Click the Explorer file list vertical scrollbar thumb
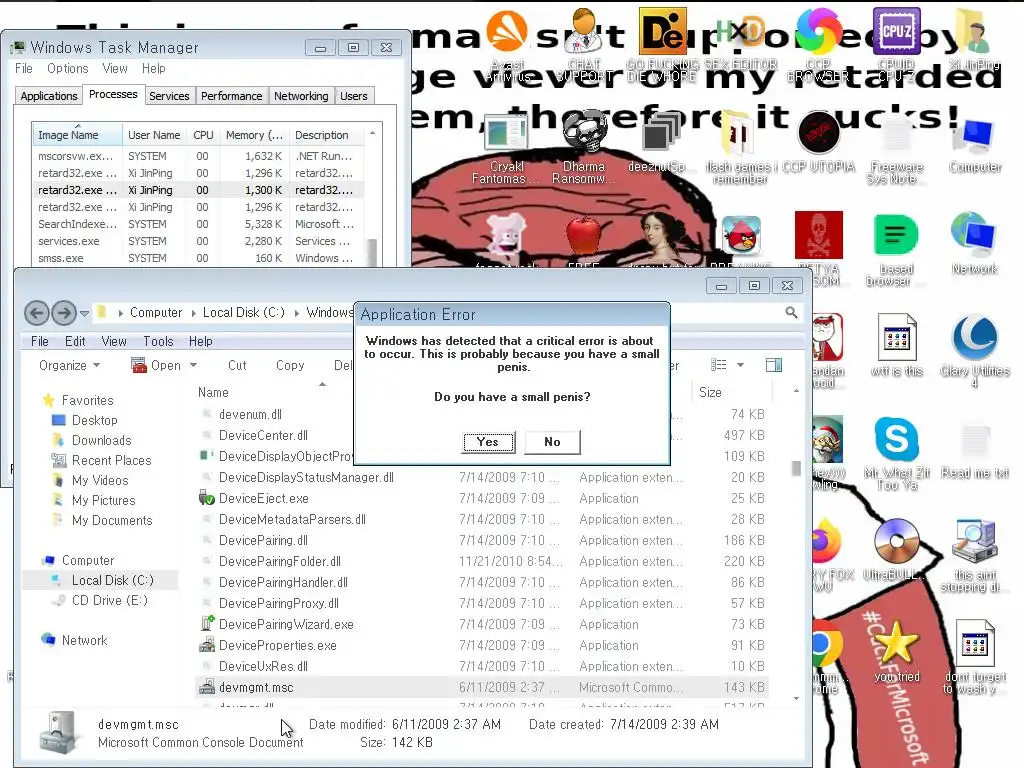The width and height of the screenshot is (1024, 768). click(x=796, y=468)
